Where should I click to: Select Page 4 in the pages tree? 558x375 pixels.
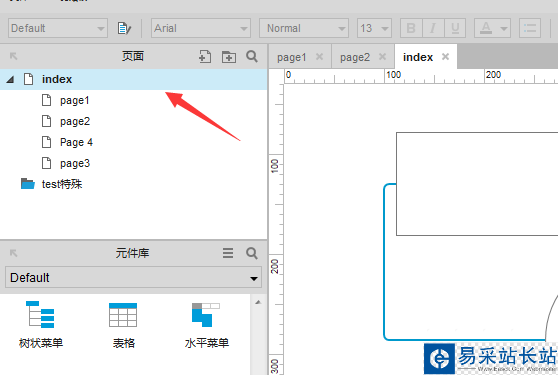coord(76,142)
